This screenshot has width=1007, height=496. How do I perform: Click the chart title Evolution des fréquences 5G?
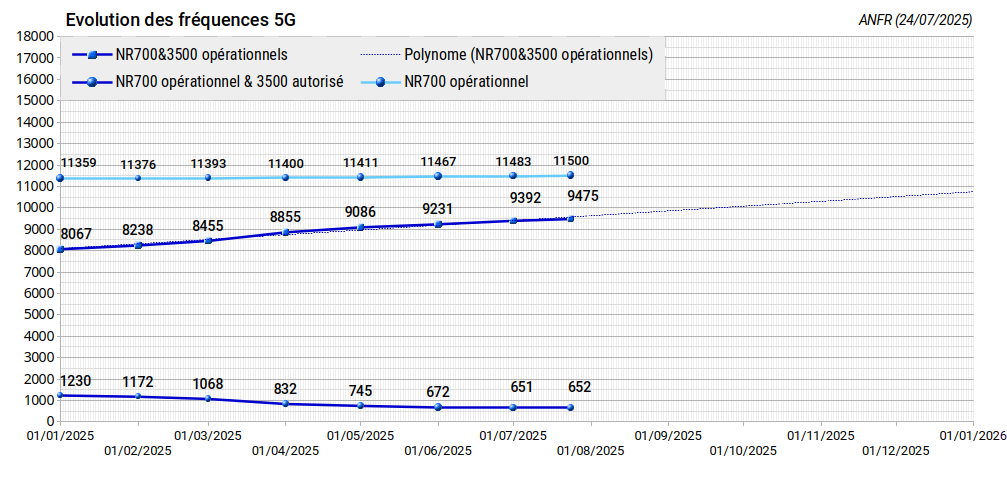(x=181, y=20)
